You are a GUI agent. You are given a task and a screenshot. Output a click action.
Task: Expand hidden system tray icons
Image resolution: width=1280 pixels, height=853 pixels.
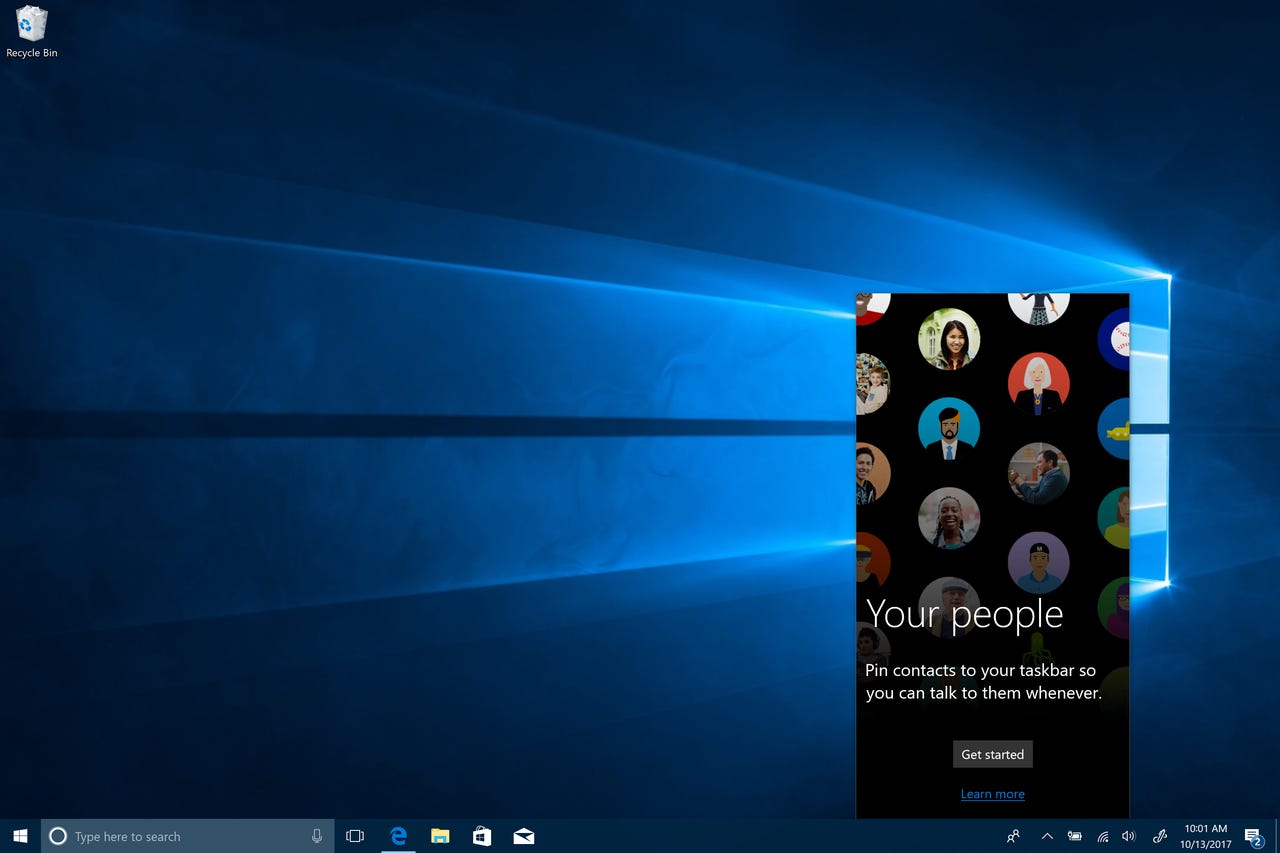(1047, 836)
